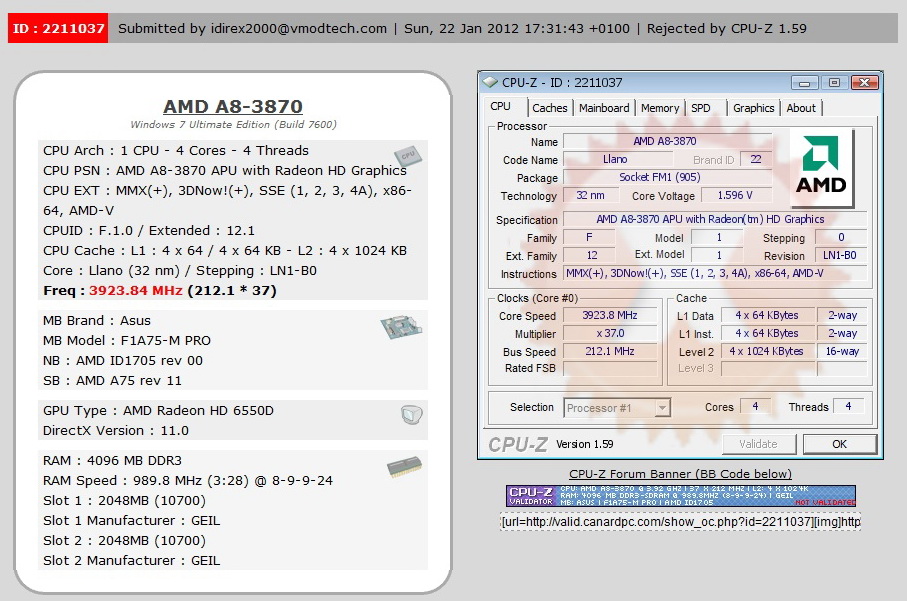This screenshot has height=601, width=907.
Task: Click the MB Model : F1A75-M PRO line
Action: [127, 341]
